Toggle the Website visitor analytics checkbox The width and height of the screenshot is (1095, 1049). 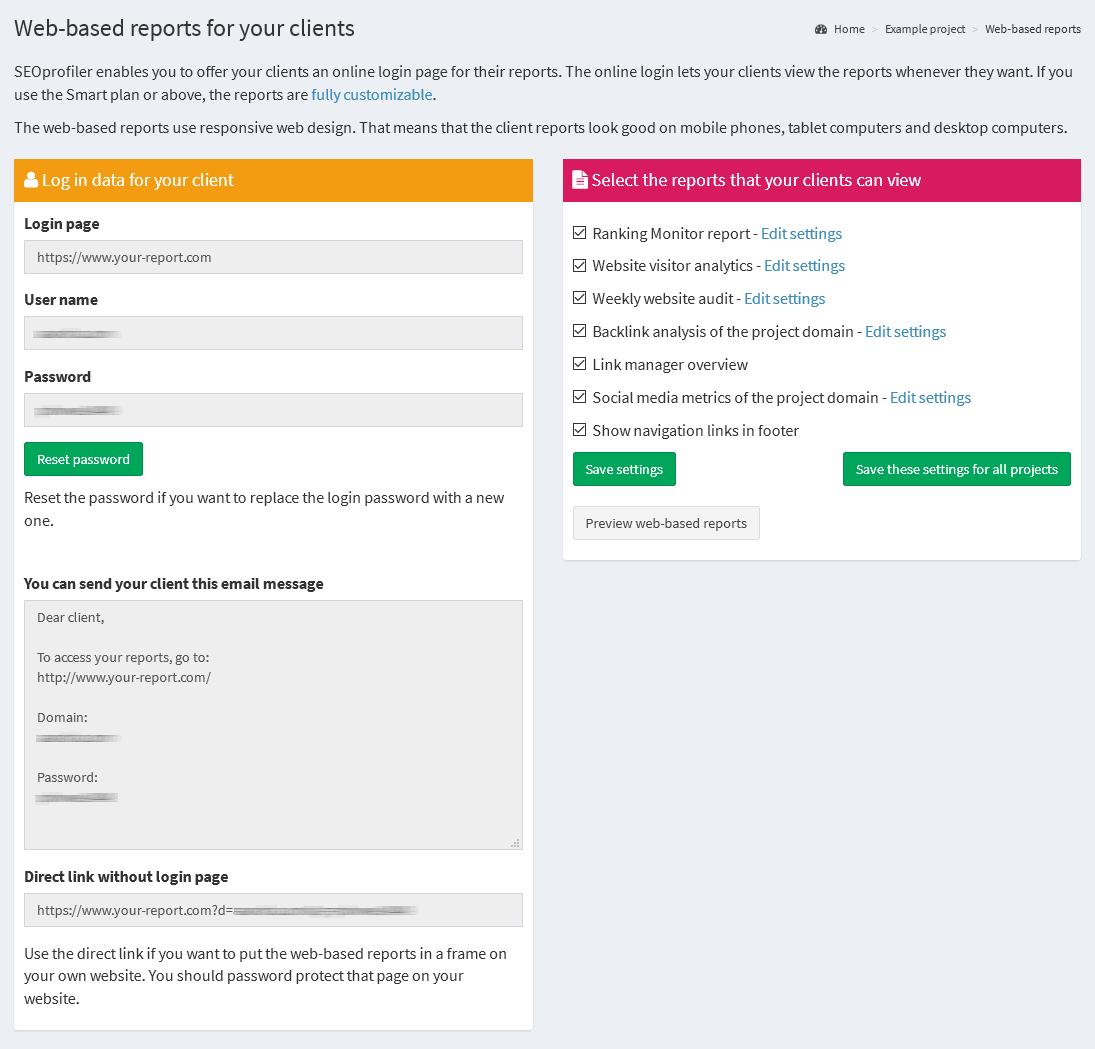(x=579, y=264)
